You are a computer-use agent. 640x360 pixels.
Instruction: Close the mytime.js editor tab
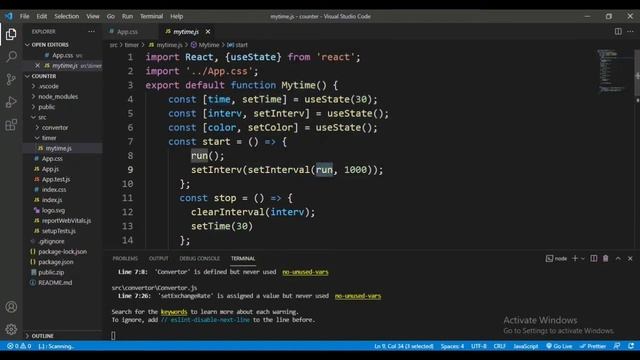(208, 31)
